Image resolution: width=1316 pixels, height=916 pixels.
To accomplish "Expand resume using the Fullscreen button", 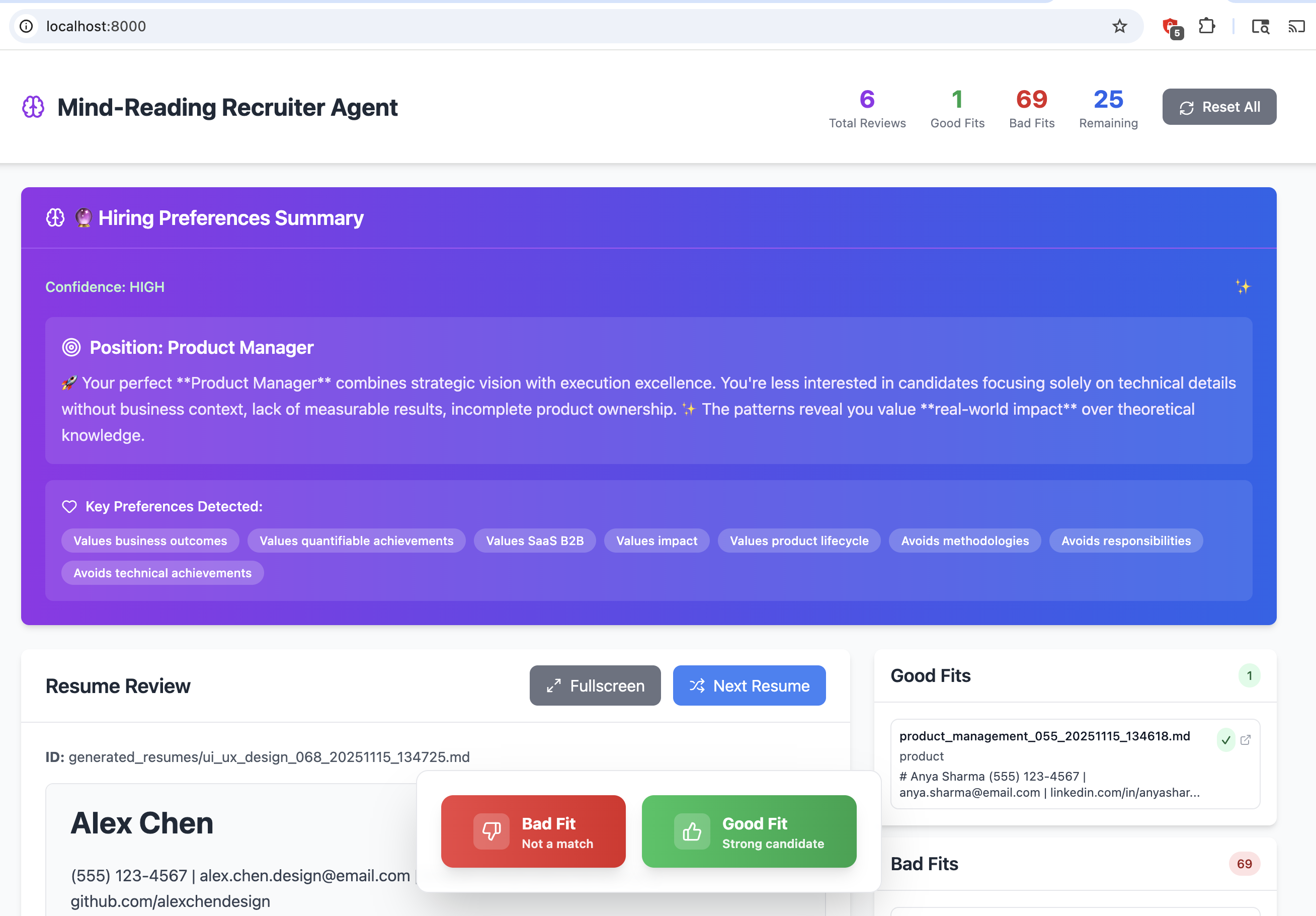I will coord(595,685).
